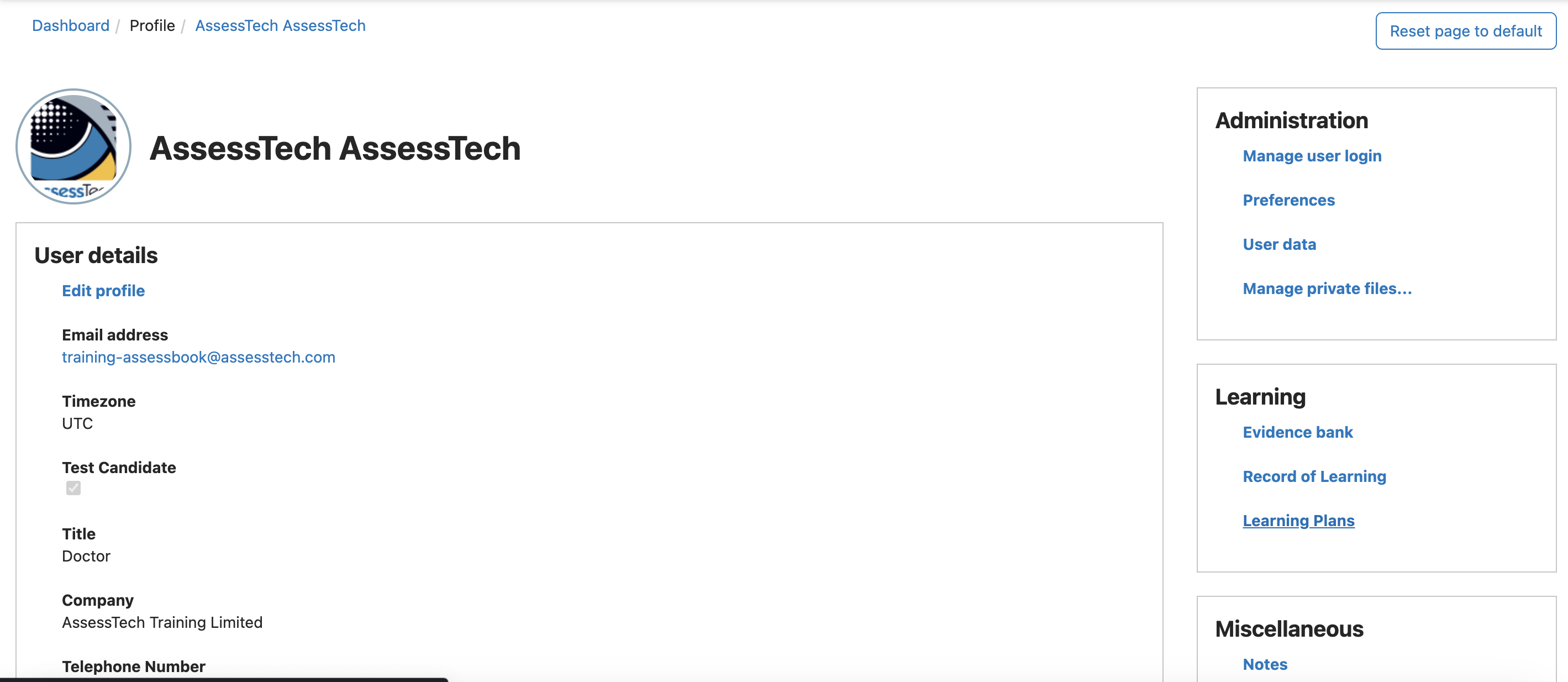Toggle the Test Candidate checkbox
The image size is (1568, 682).
point(73,489)
